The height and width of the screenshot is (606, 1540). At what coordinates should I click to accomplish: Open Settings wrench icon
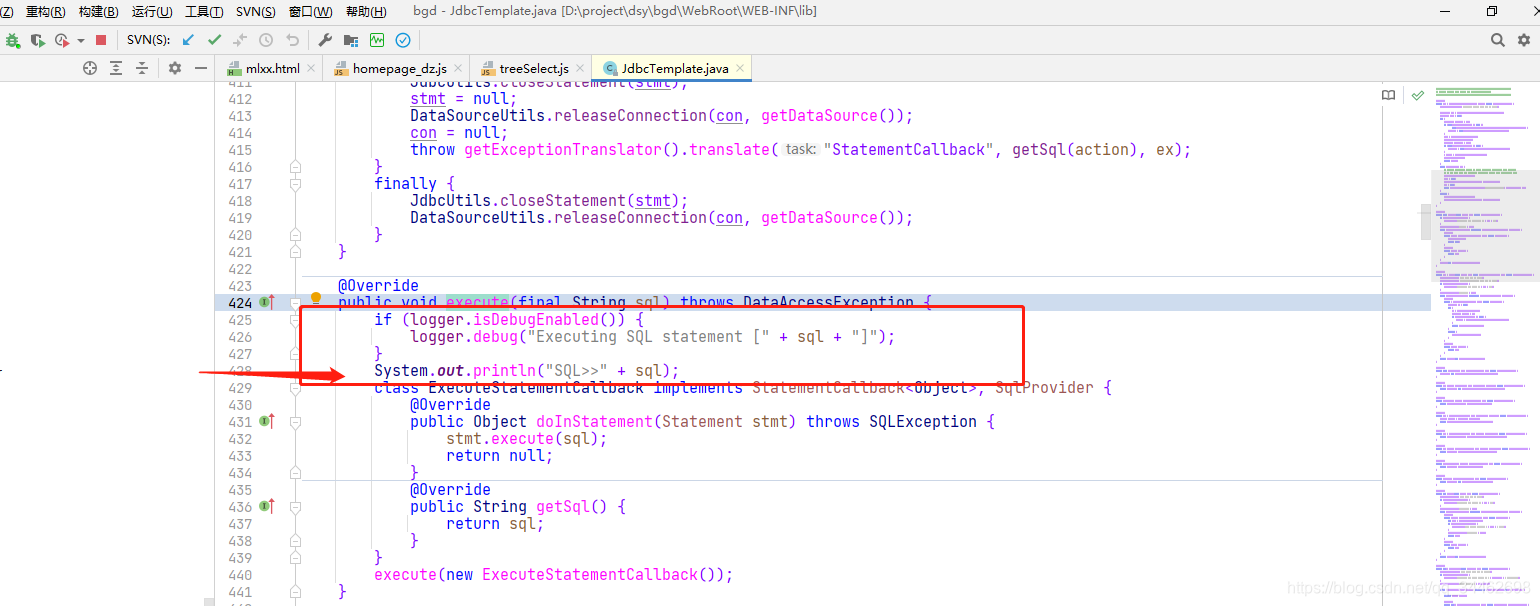(325, 40)
